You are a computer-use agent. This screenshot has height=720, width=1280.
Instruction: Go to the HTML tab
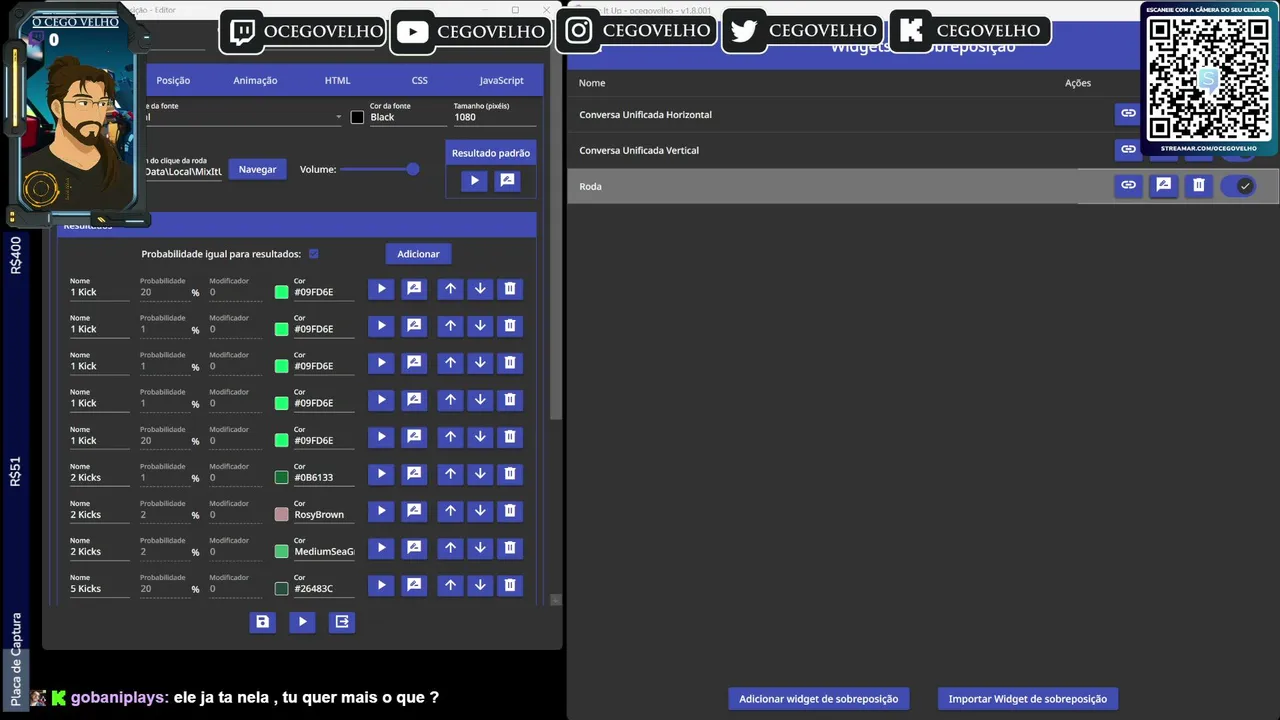(x=337, y=80)
